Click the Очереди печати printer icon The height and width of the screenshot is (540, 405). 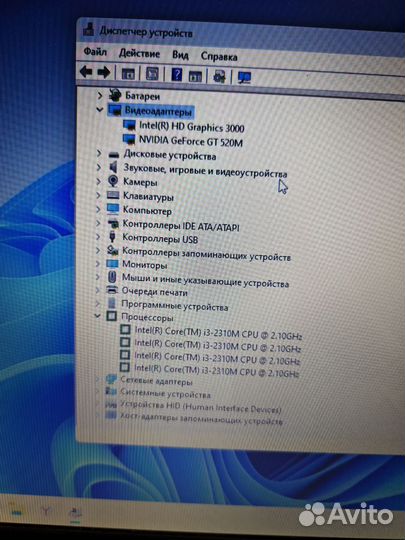click(x=112, y=290)
